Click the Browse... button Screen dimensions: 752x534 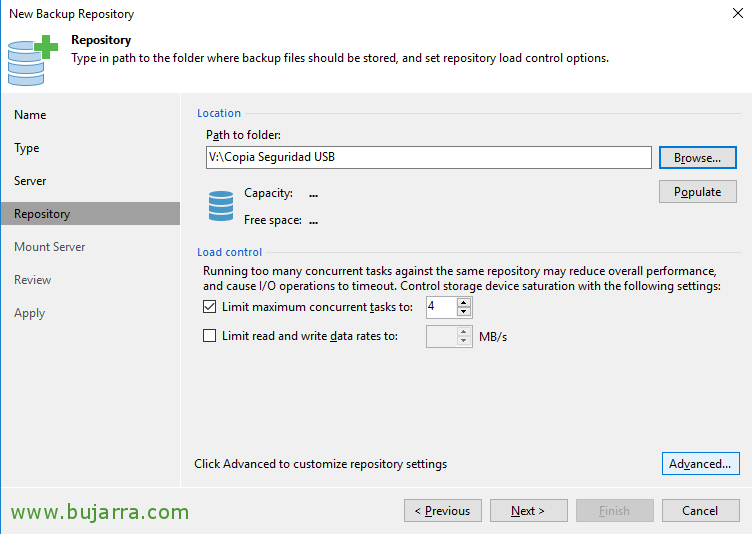coord(697,158)
